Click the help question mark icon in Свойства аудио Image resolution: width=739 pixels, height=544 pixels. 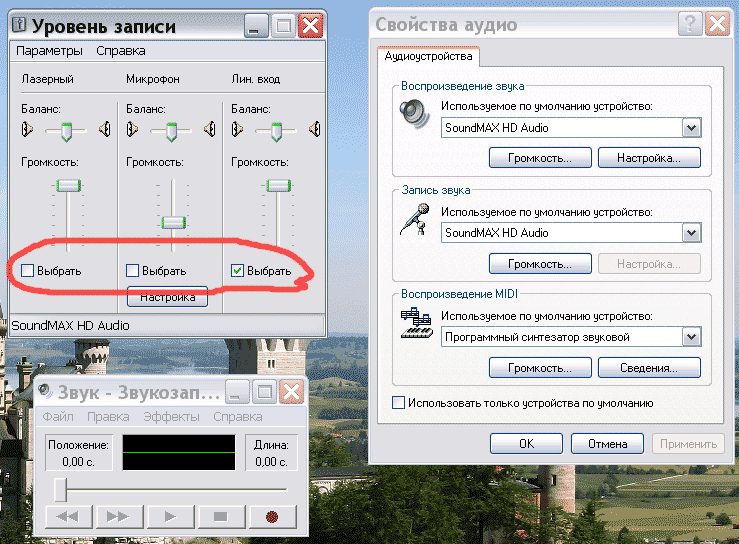pyautogui.click(x=689, y=24)
